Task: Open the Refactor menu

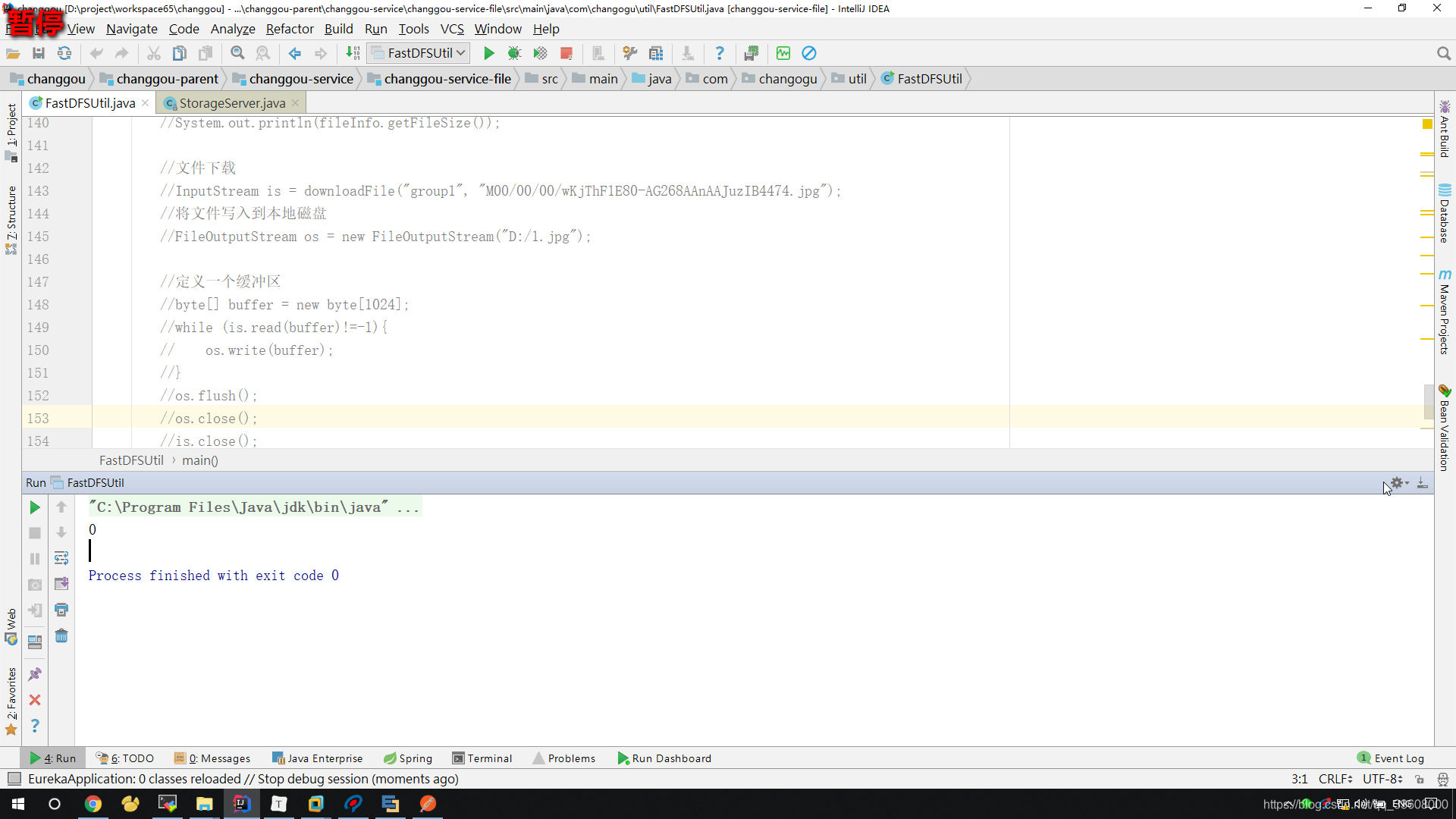Action: tap(290, 29)
